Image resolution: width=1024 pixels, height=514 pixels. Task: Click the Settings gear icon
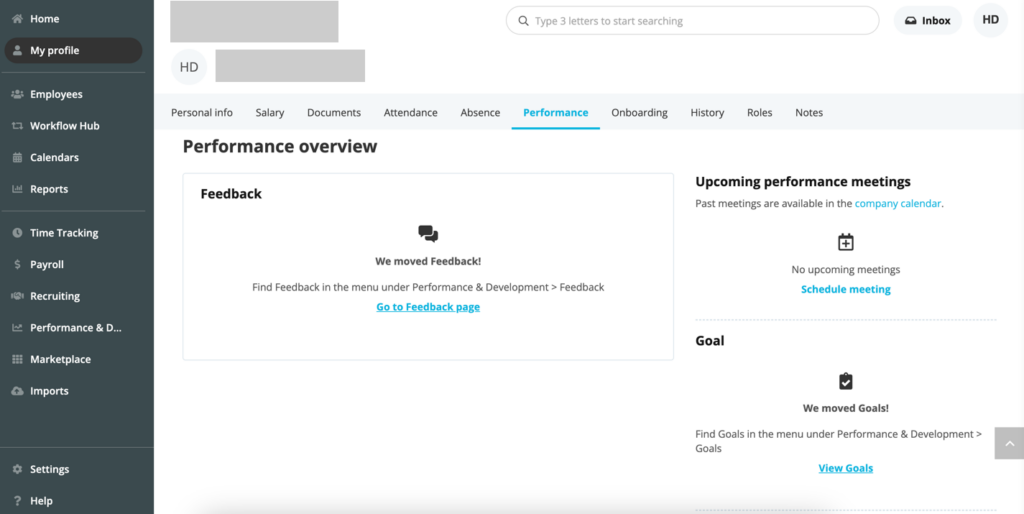point(18,469)
